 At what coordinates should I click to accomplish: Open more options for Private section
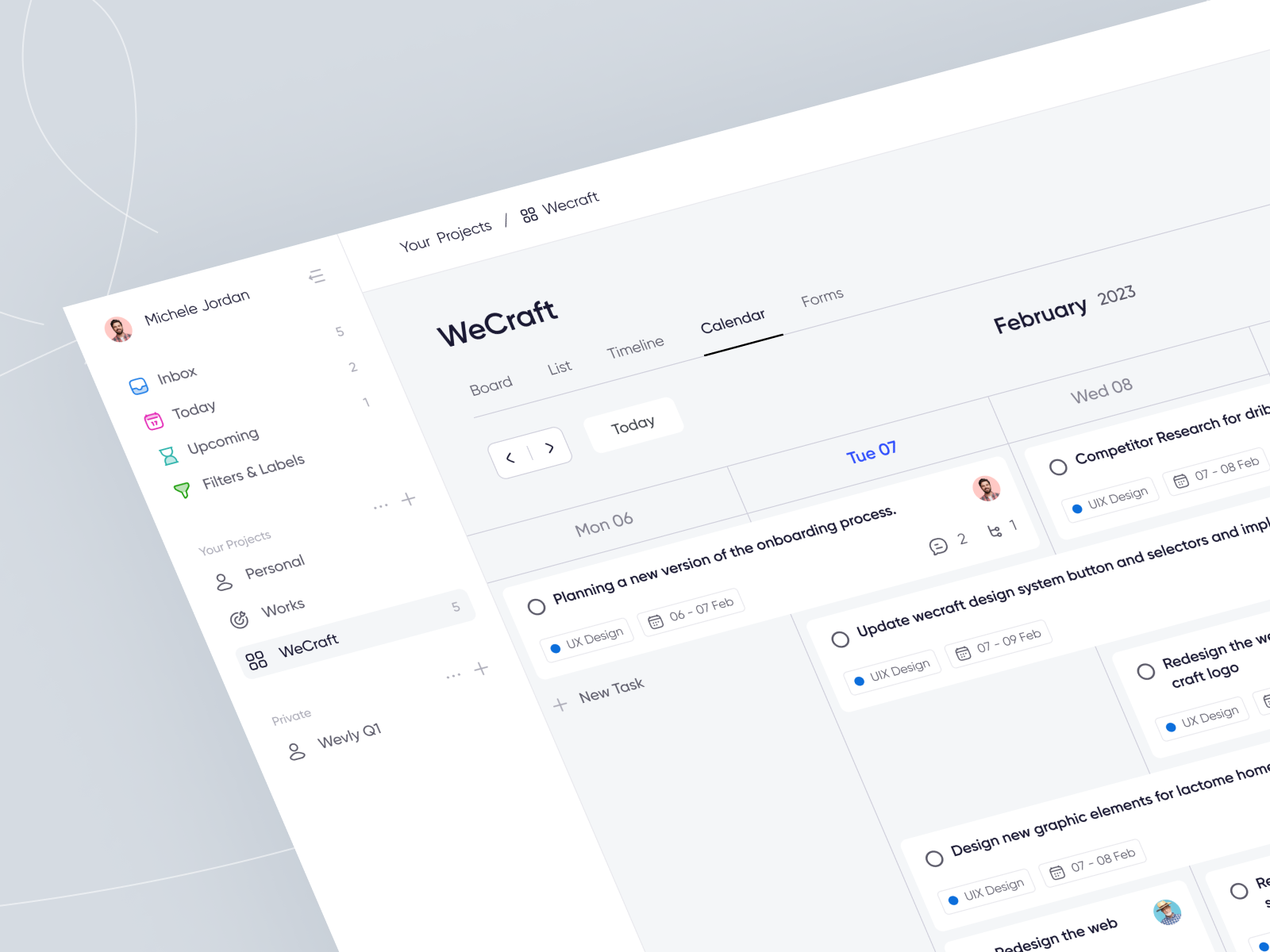point(453,676)
